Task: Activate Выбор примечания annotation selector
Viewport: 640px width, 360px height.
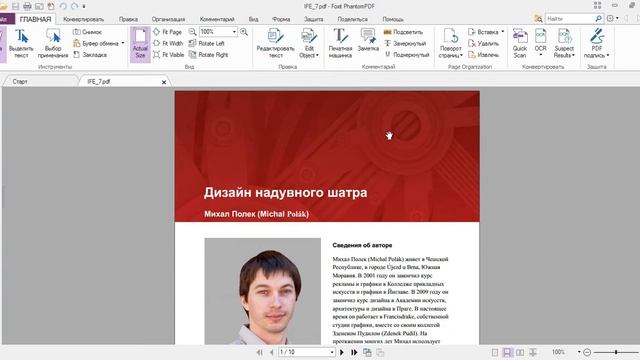Action: [53, 43]
